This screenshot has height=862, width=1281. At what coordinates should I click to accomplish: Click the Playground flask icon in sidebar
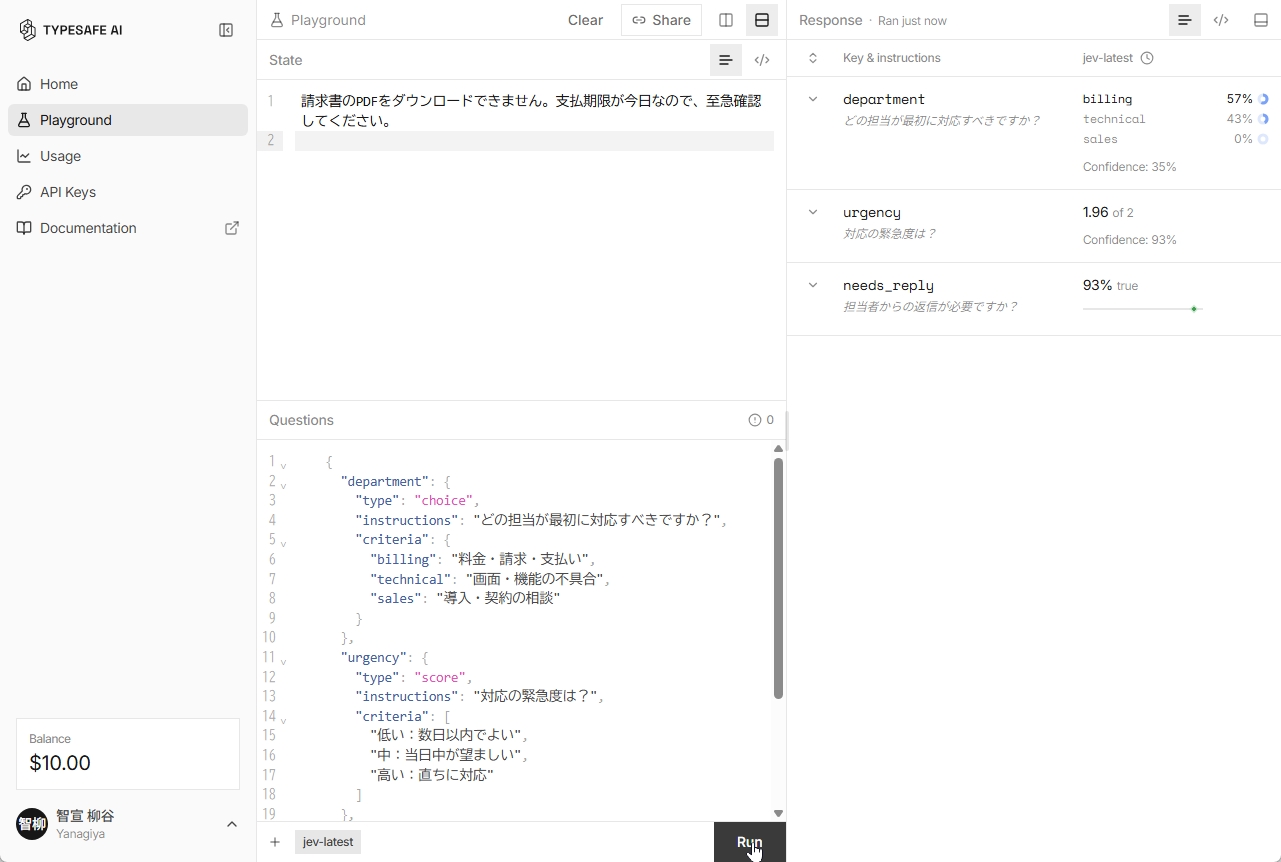click(24, 120)
